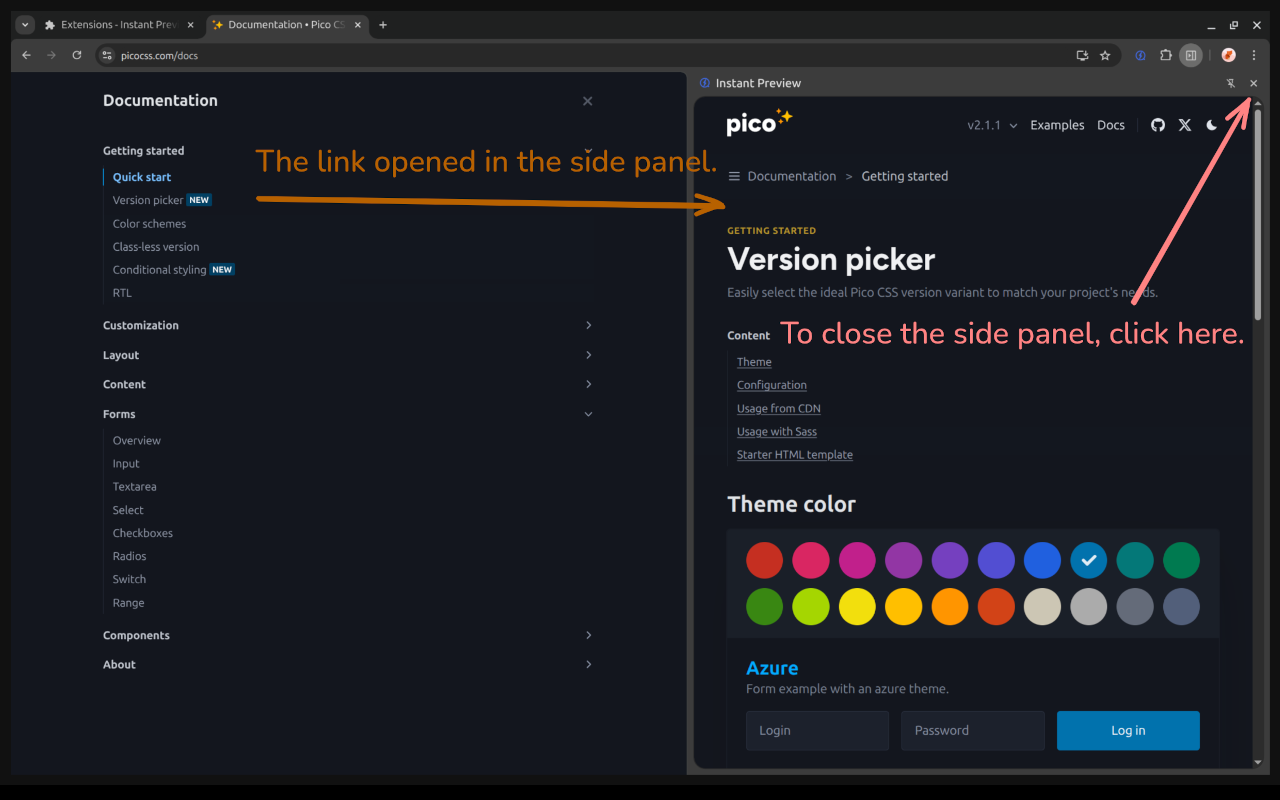This screenshot has width=1280, height=800.
Task: Open the Input docs page
Action: coord(126,464)
